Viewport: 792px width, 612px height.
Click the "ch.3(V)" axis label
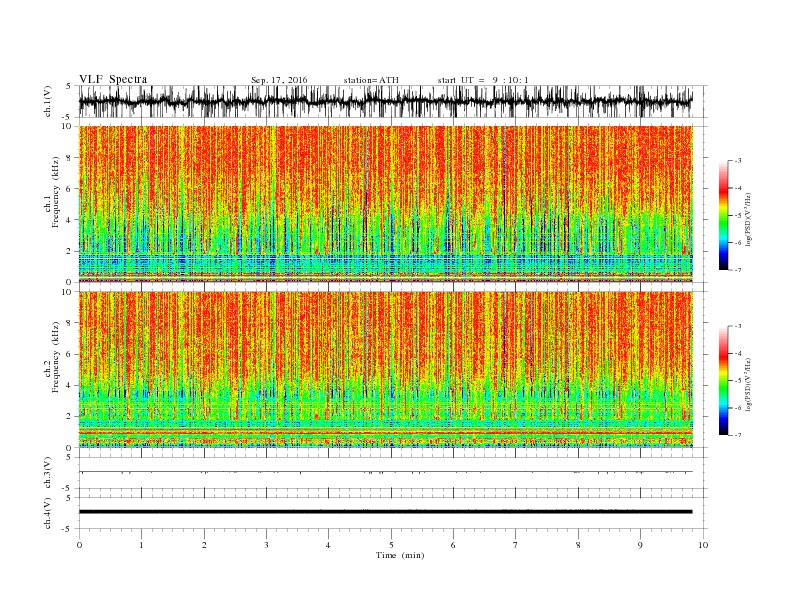[x=48, y=473]
